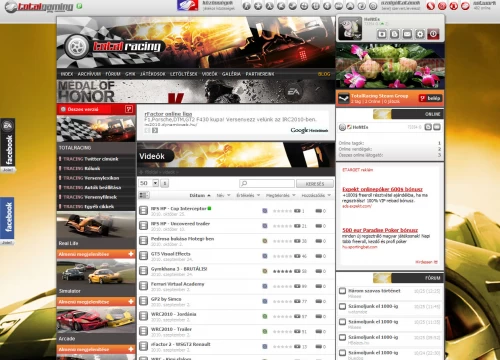The image size is (500, 360).
Task: Open the rFactor online liga ad link
Action: click(x=168, y=114)
